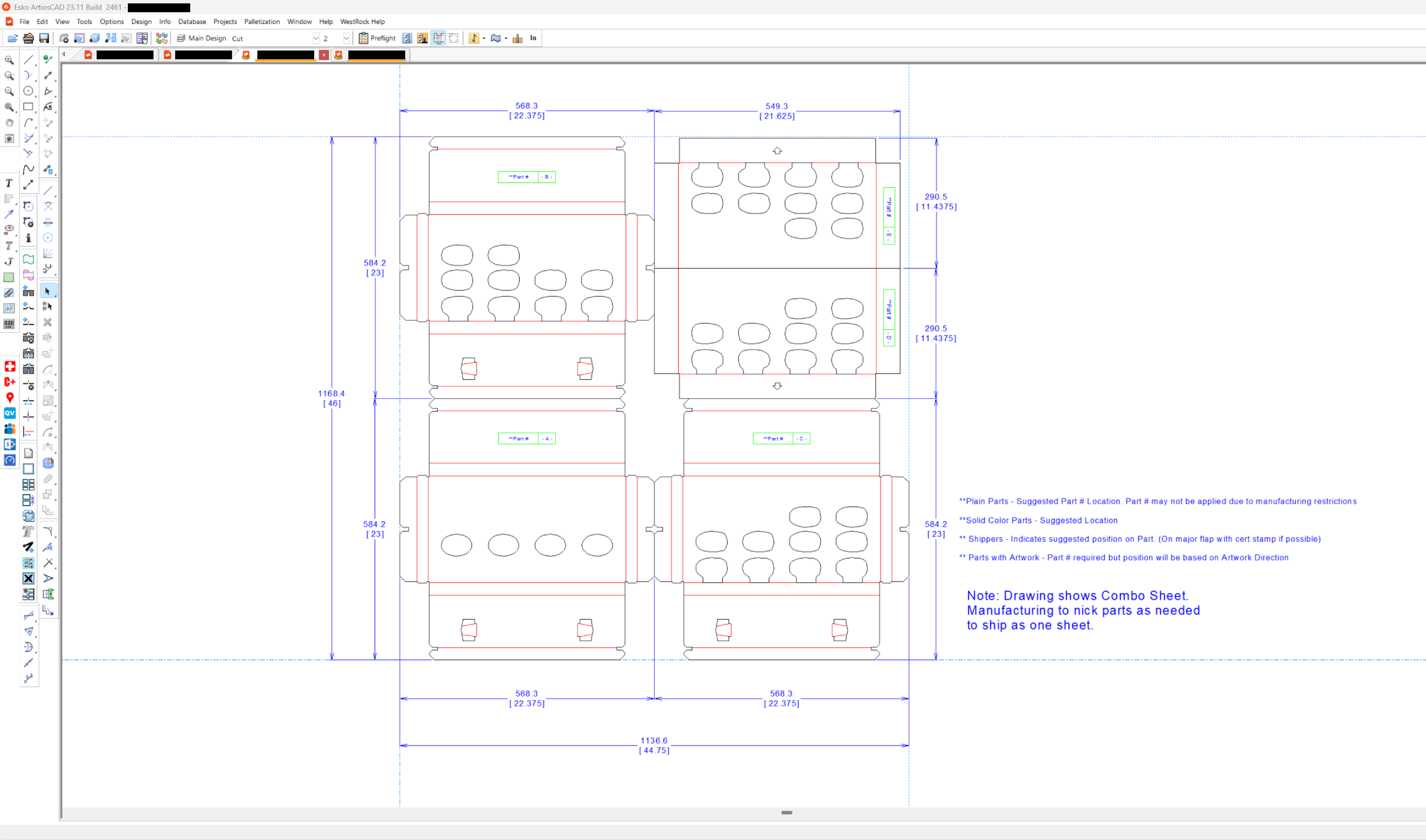Open the WestRock Help menu
The width and height of the screenshot is (1426, 840).
(x=362, y=22)
